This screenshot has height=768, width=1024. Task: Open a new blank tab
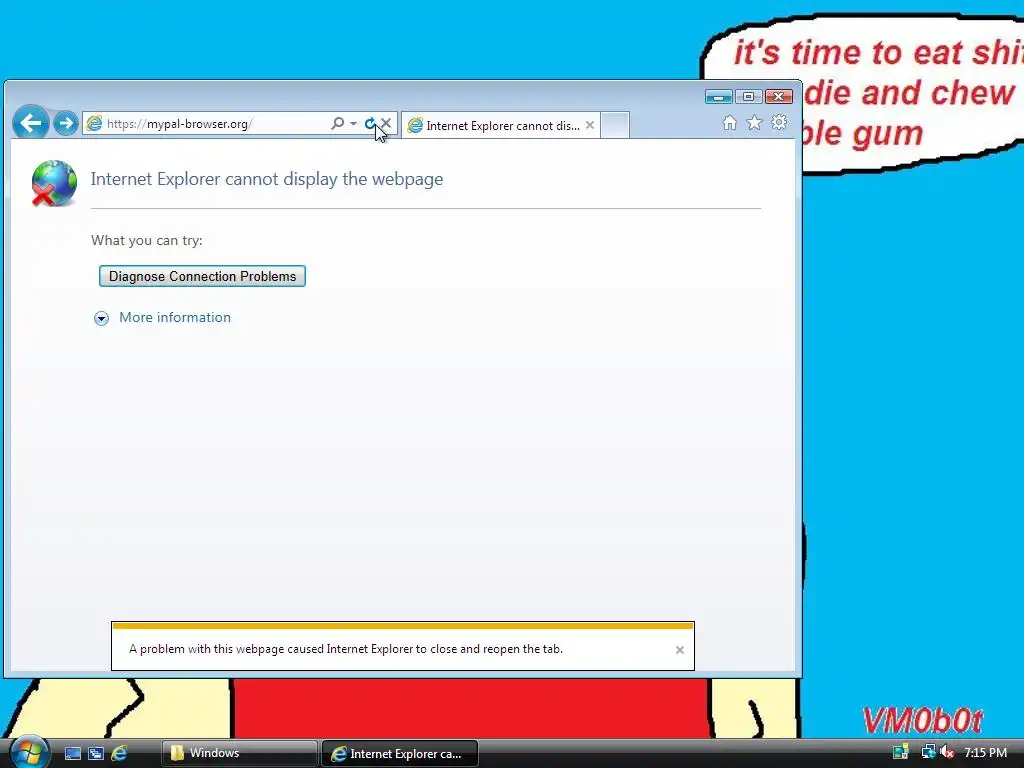tap(615, 125)
